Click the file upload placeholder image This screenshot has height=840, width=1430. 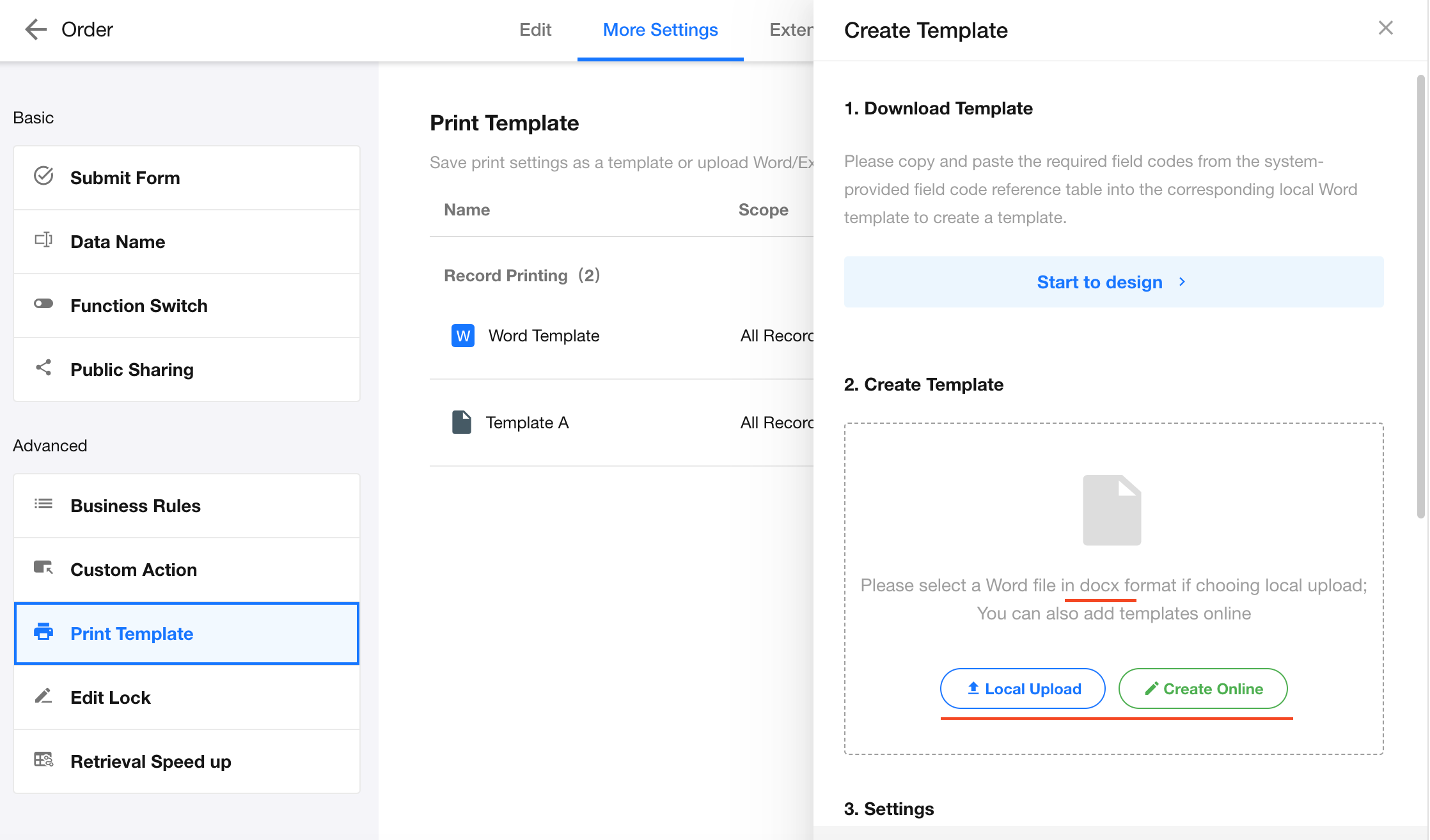point(1112,510)
